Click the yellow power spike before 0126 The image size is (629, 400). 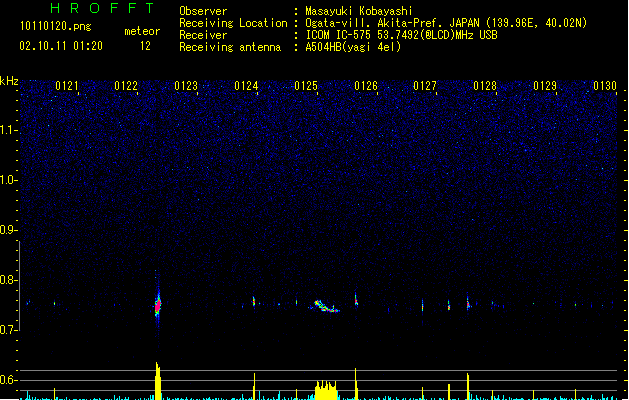[356, 384]
